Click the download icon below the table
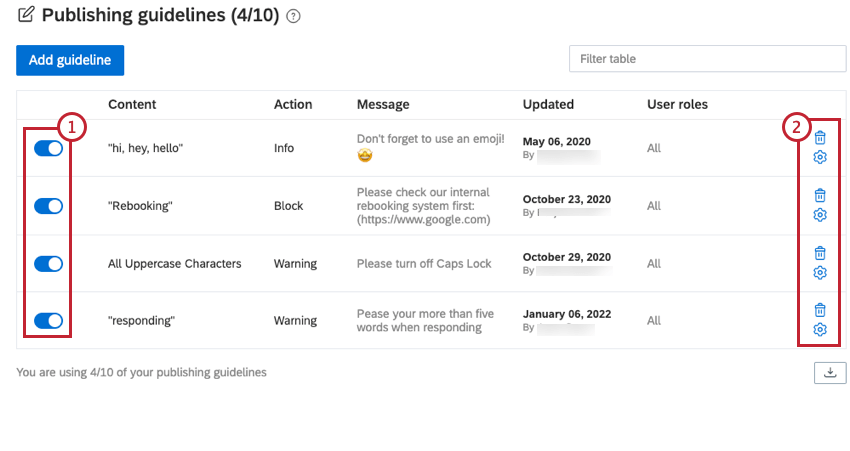The image size is (850, 451). [x=830, y=373]
